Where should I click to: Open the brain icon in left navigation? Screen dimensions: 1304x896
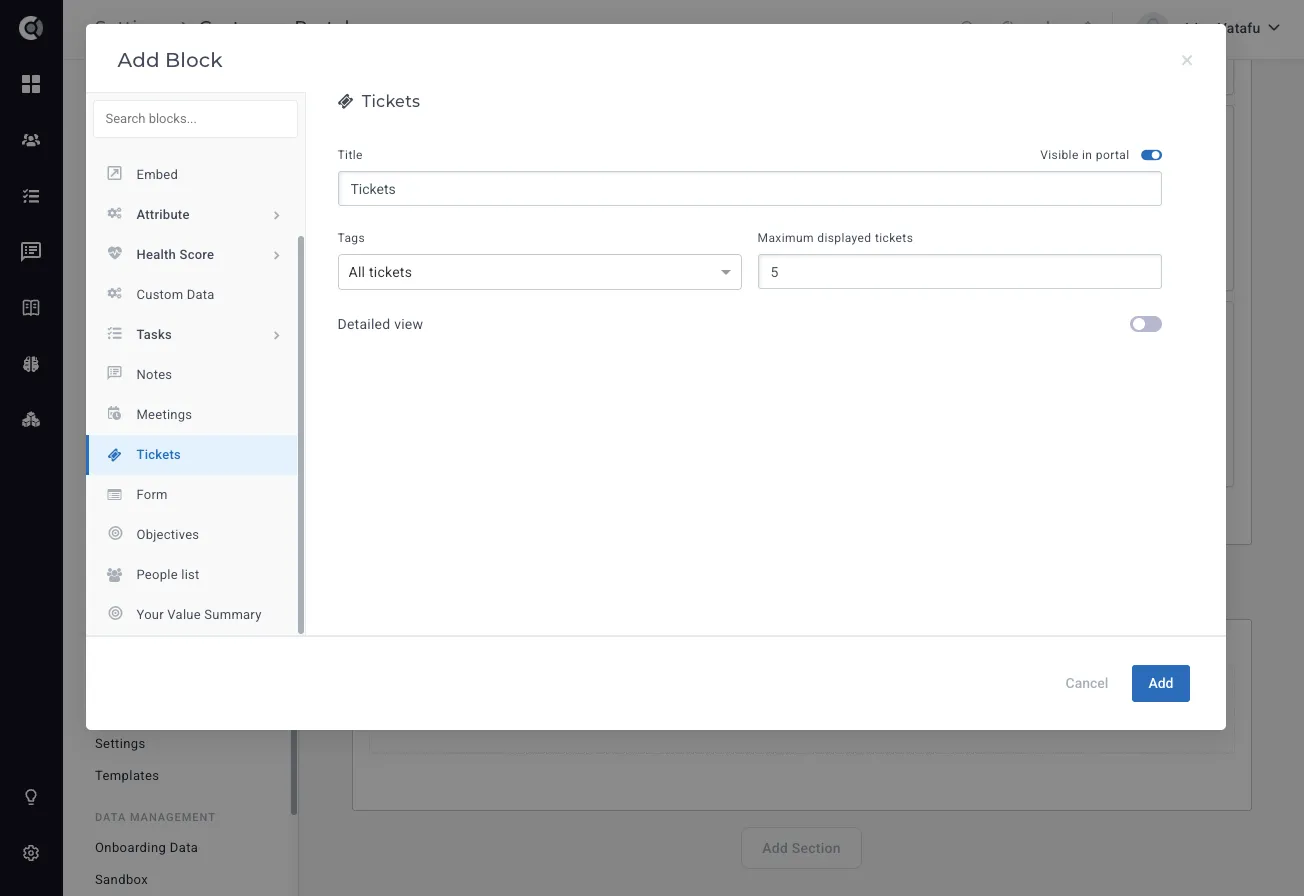coord(31,364)
